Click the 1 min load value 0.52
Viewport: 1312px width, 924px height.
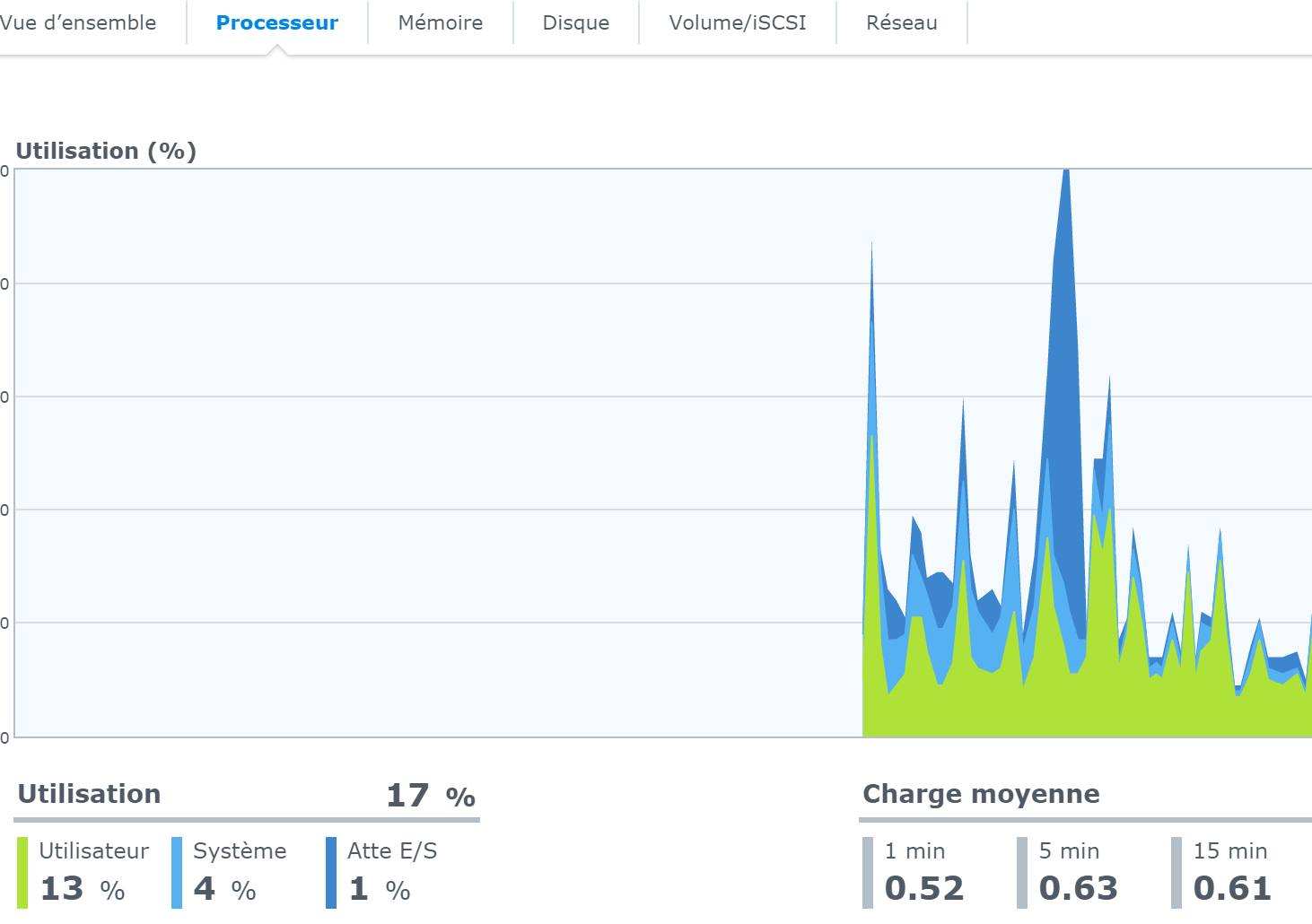click(924, 889)
